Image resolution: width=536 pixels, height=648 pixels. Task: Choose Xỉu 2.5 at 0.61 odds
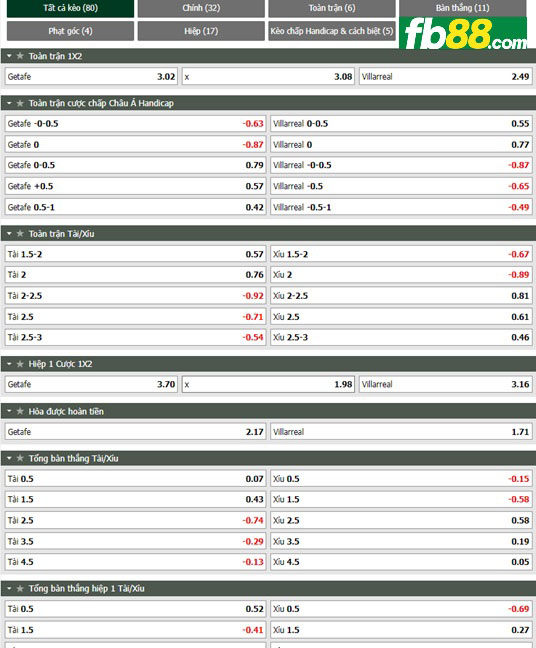pos(401,317)
